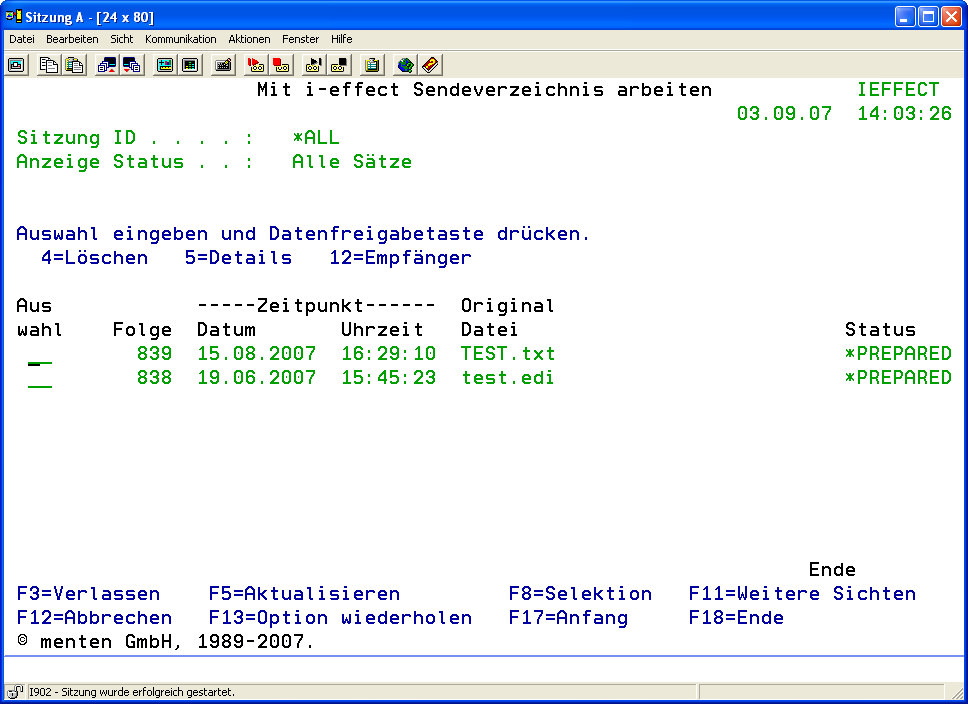Viewport: 968px width, 704px height.
Task: Click the Paste icon in the toolbar
Action: (74, 65)
